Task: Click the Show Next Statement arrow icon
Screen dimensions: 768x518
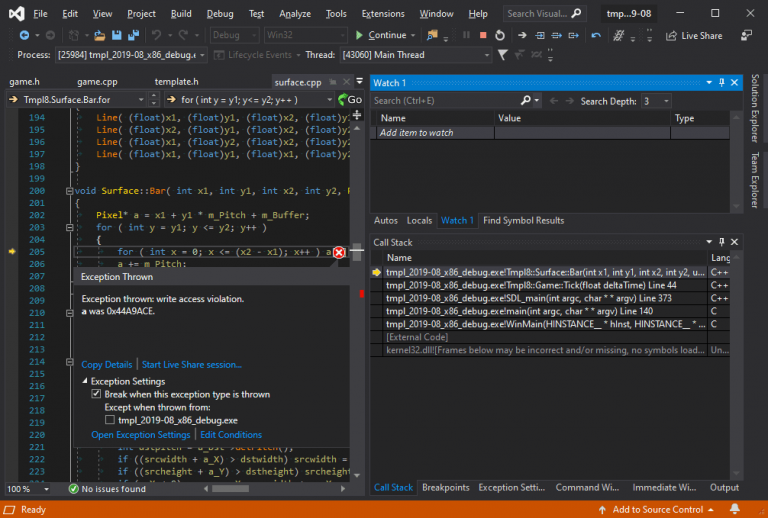Action: point(522,35)
